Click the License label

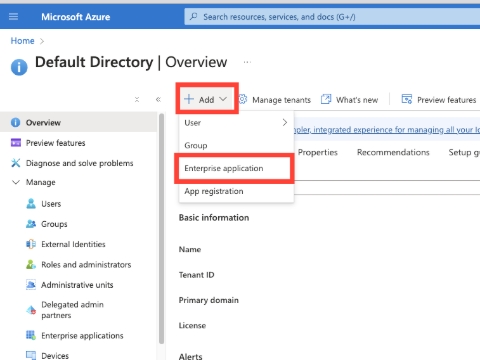tap(192, 326)
